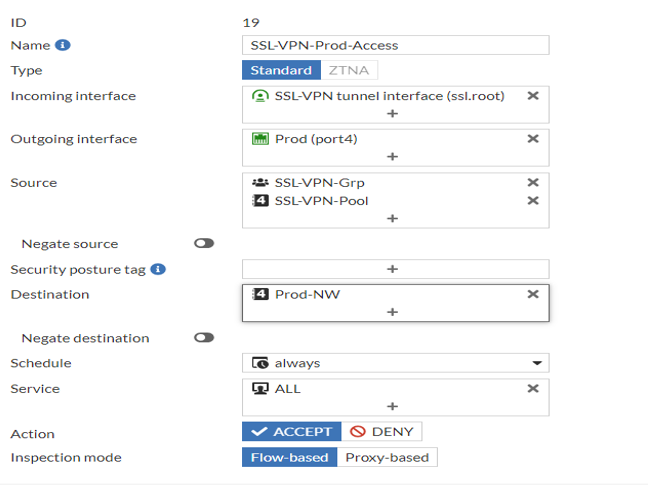The height and width of the screenshot is (490, 651).
Task: Select Flow-based inspection mode
Action: (x=289, y=458)
